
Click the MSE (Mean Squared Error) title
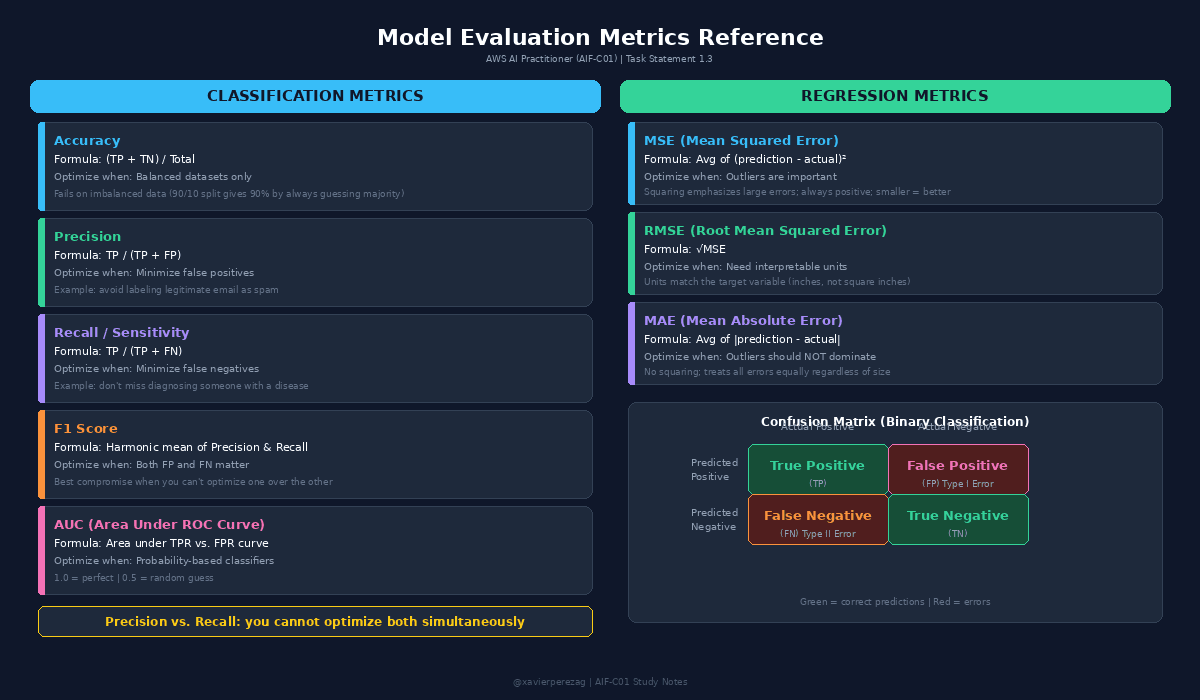tap(741, 141)
